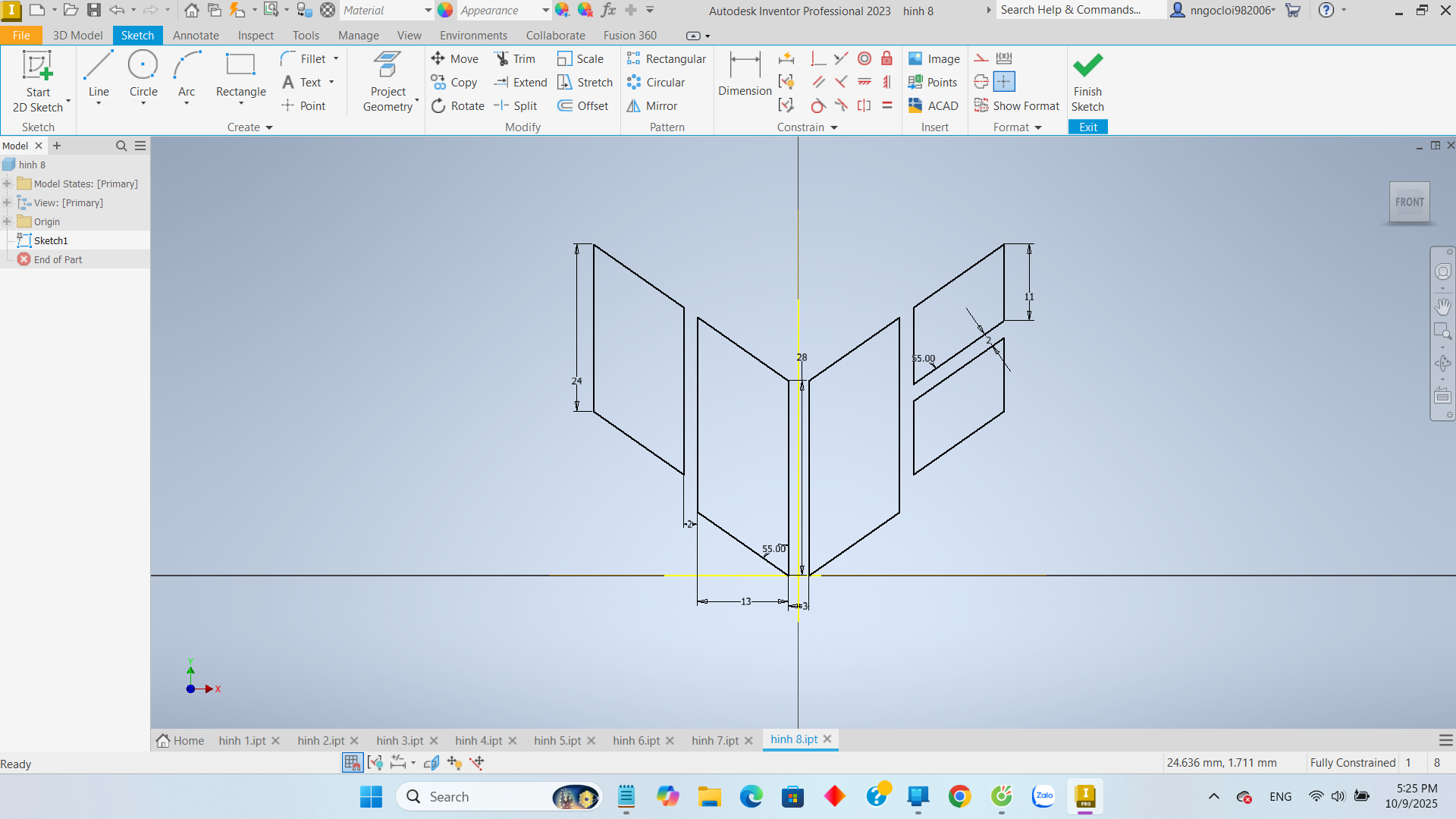Open the Appearance color swatch selector
Viewport: 1456px width, 819px height.
point(446,11)
